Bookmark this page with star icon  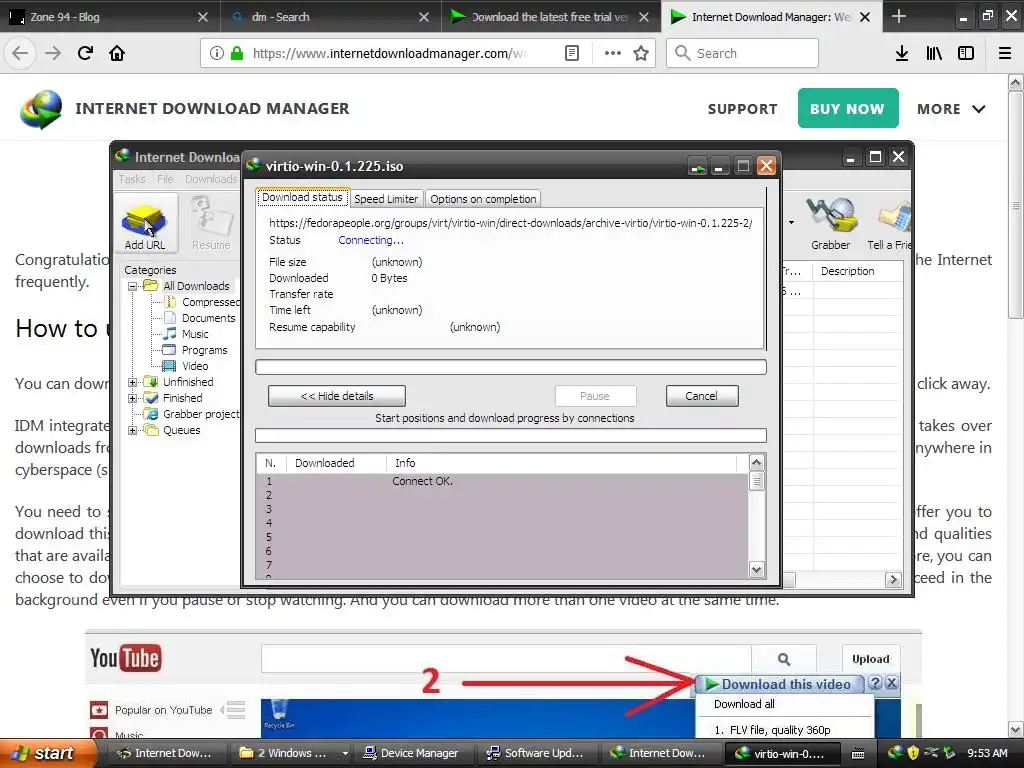[x=641, y=53]
